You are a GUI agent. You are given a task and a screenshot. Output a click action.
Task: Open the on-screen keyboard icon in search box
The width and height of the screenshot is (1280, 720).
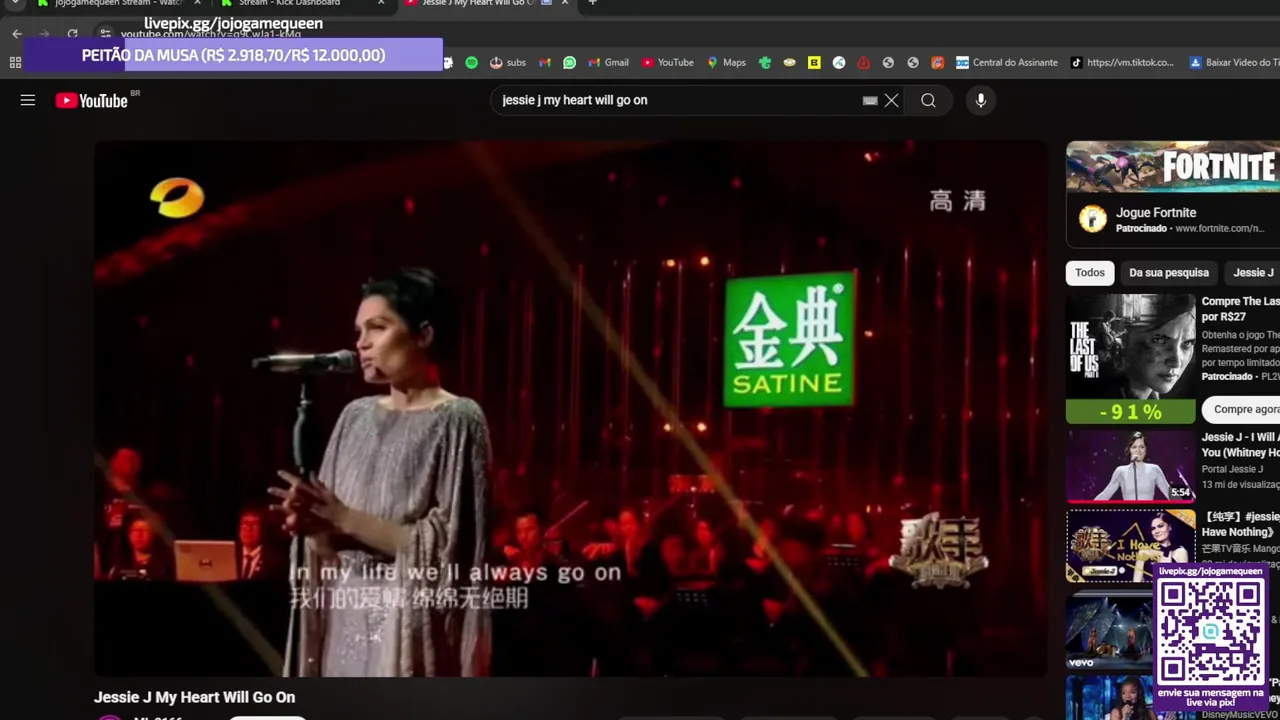(870, 100)
